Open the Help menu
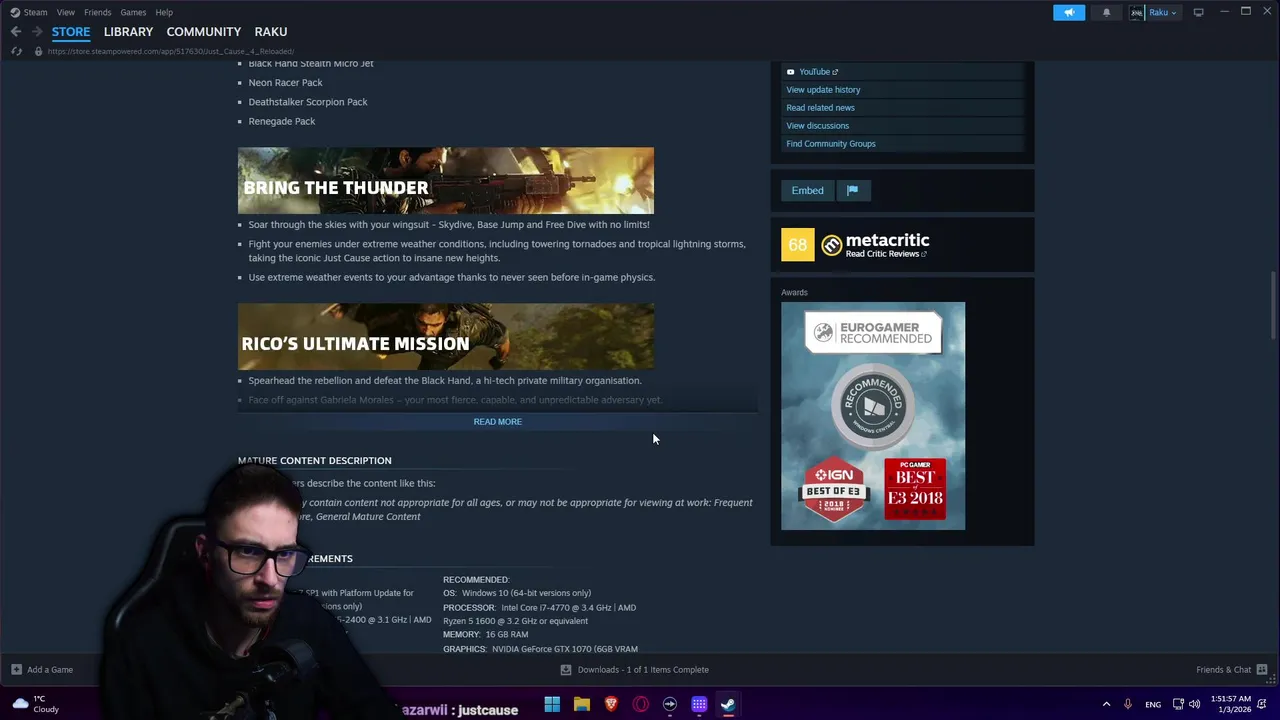Image resolution: width=1280 pixels, height=720 pixels. click(x=164, y=12)
